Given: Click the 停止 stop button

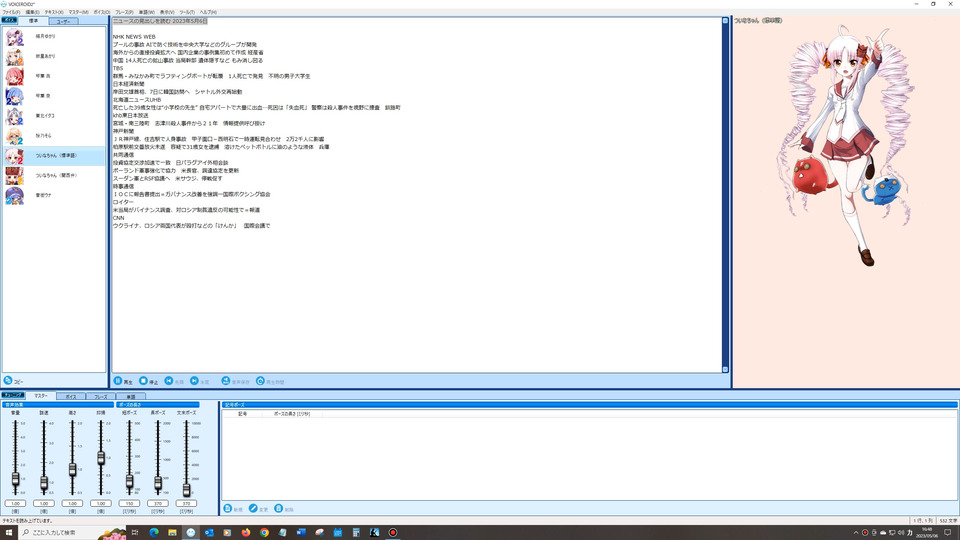Looking at the screenshot, I should [148, 381].
